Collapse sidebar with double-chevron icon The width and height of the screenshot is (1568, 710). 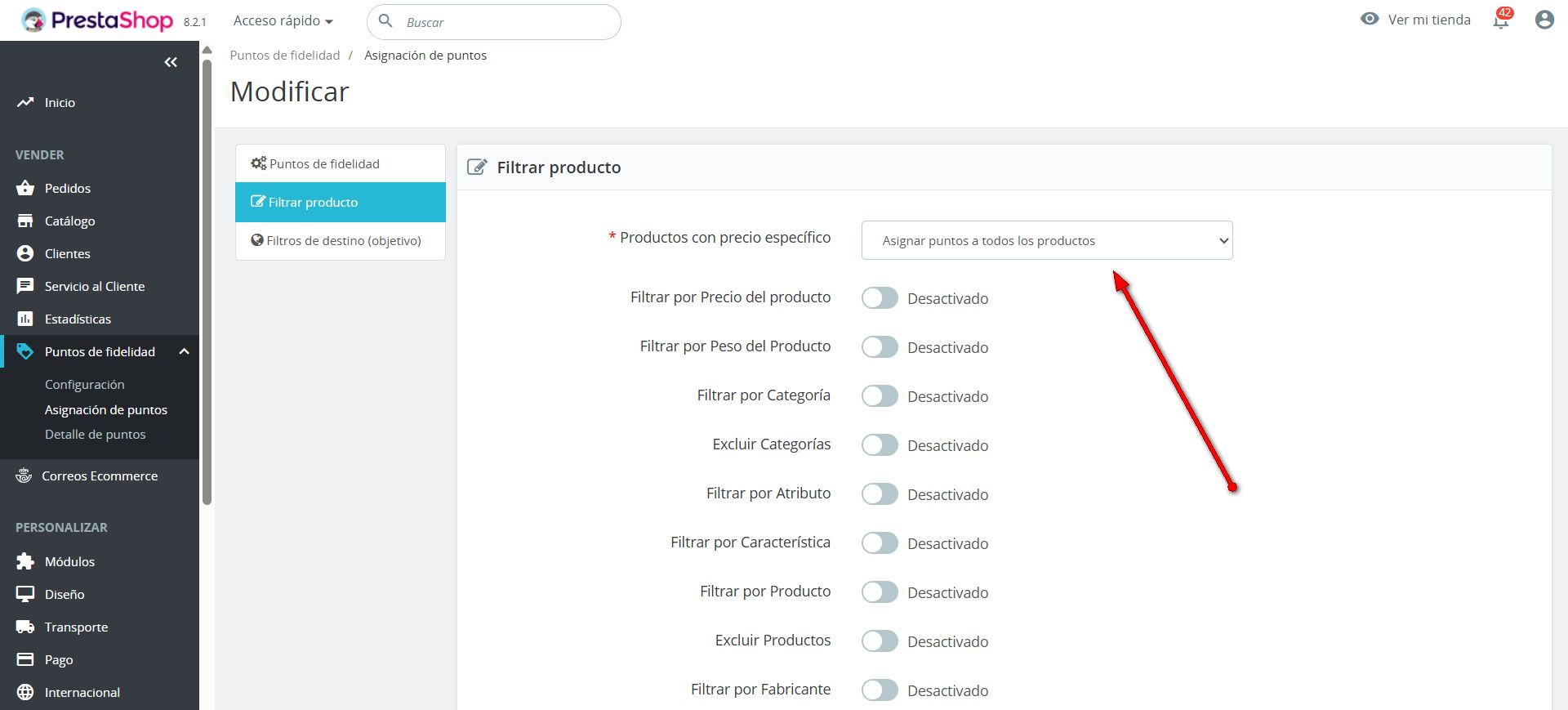(x=171, y=62)
